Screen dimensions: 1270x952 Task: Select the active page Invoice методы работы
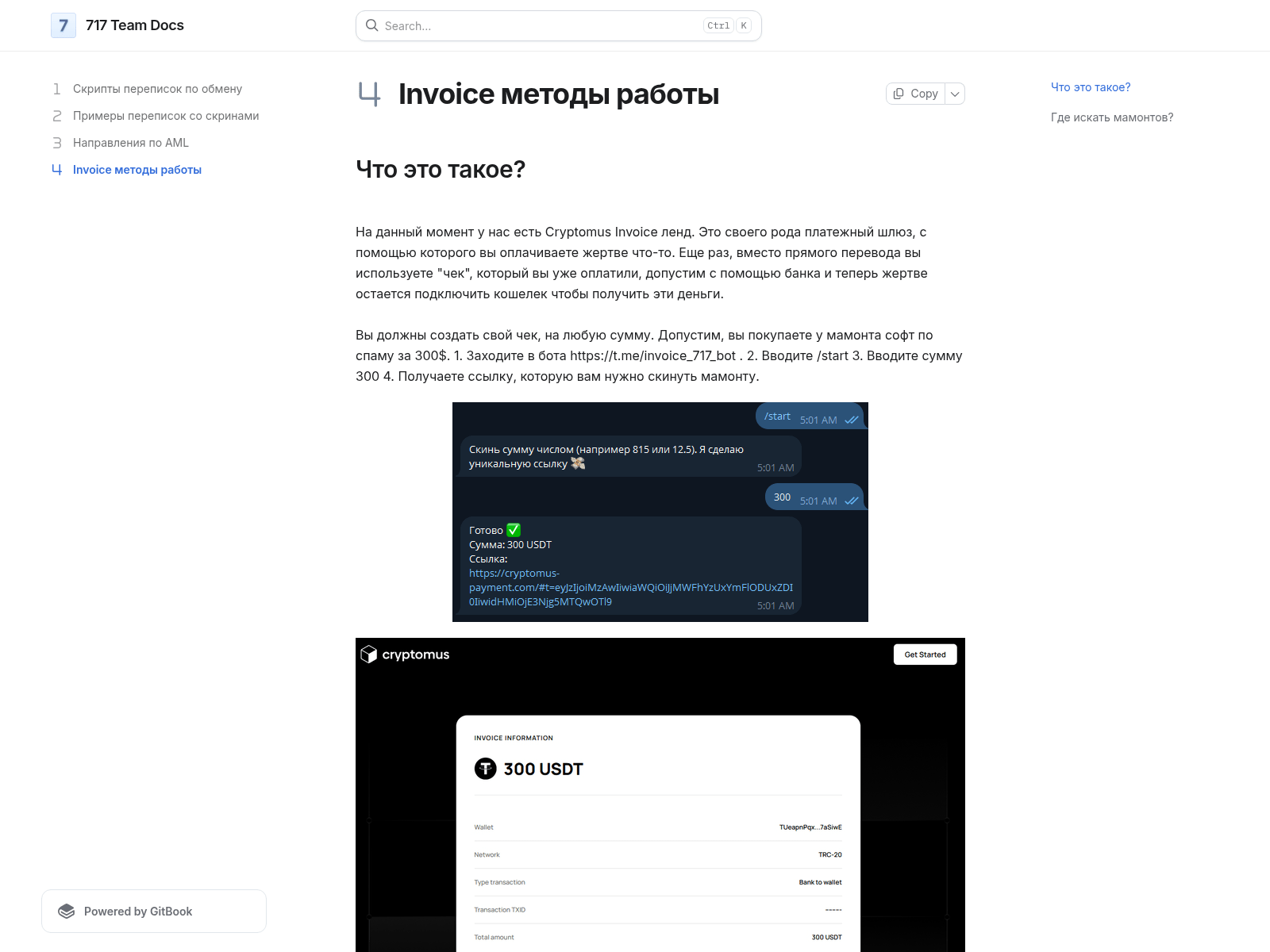point(137,170)
